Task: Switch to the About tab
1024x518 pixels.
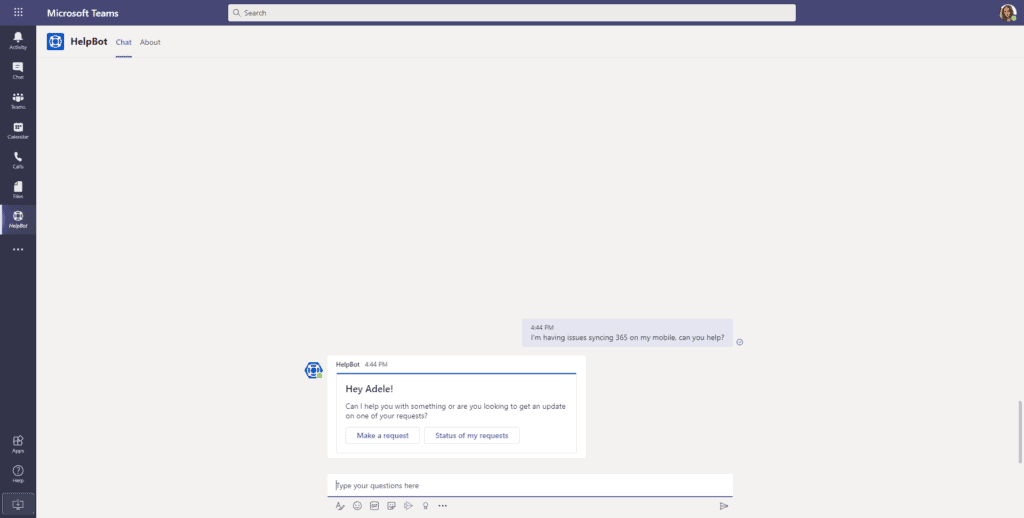Action: [x=150, y=42]
